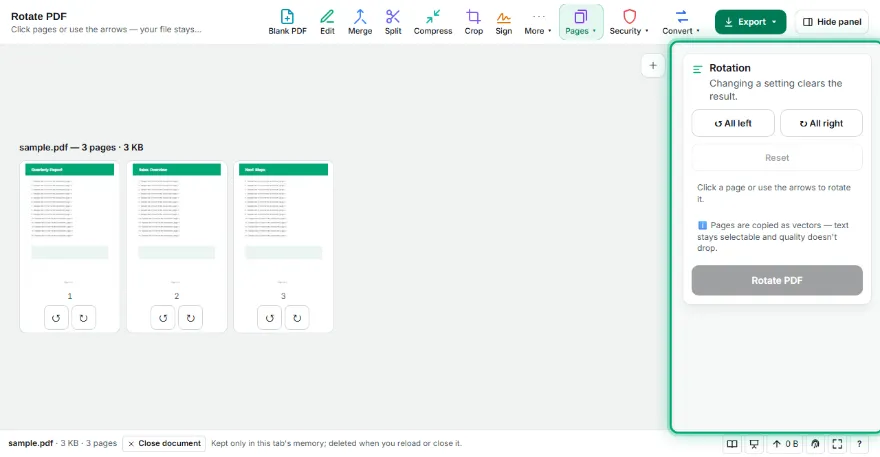This screenshot has height=457, width=880.
Task: Select the Edit tool
Action: pyautogui.click(x=327, y=22)
